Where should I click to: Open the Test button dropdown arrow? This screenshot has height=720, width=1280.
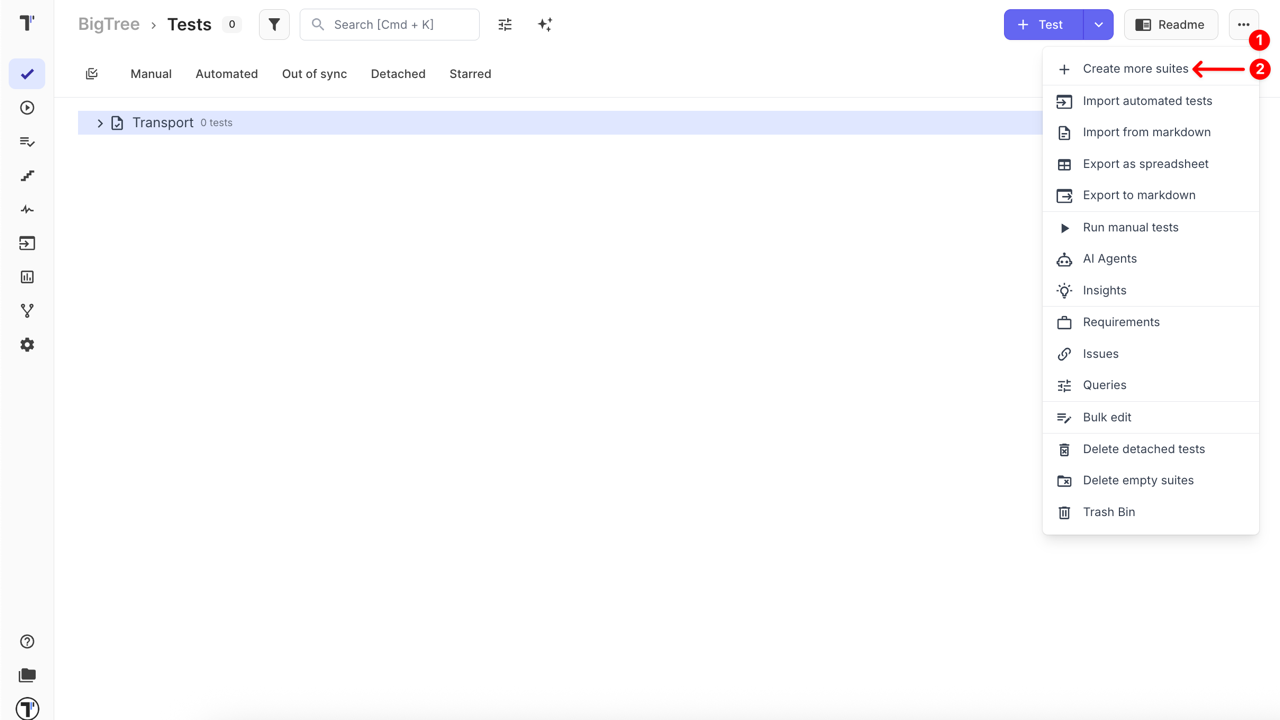[1096, 24]
